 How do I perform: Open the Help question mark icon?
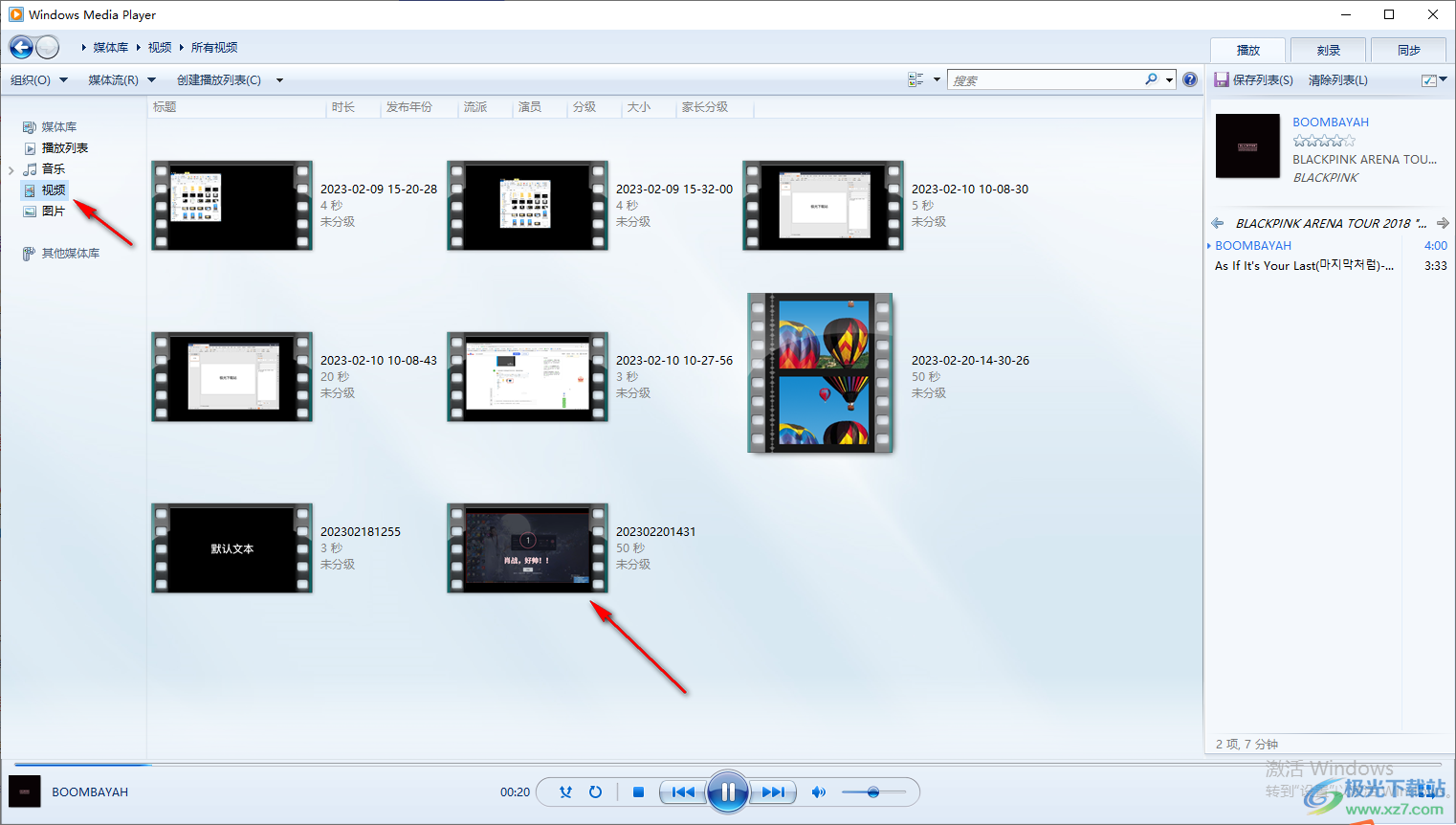[x=1190, y=79]
